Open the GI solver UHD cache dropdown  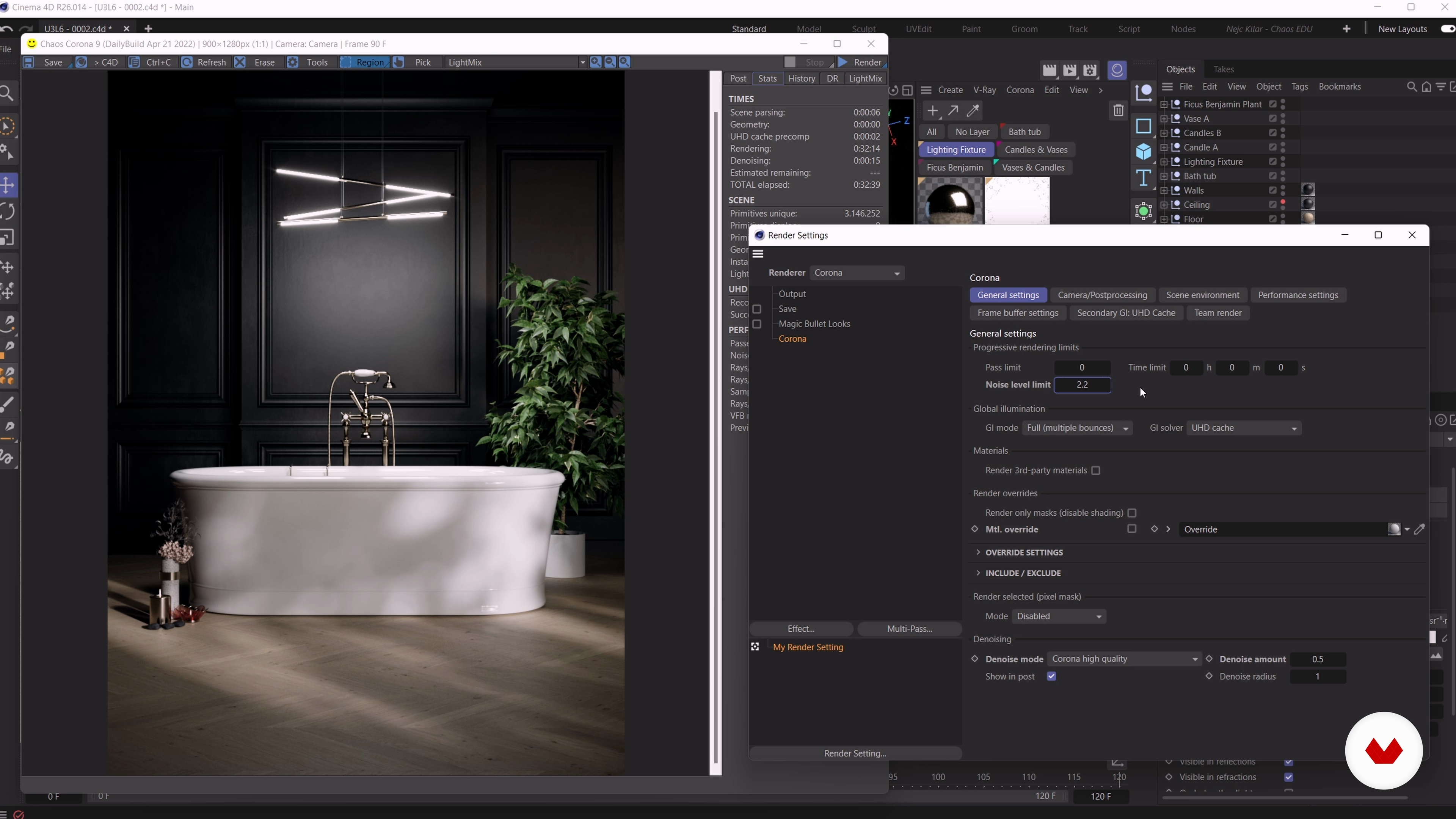tap(1244, 428)
